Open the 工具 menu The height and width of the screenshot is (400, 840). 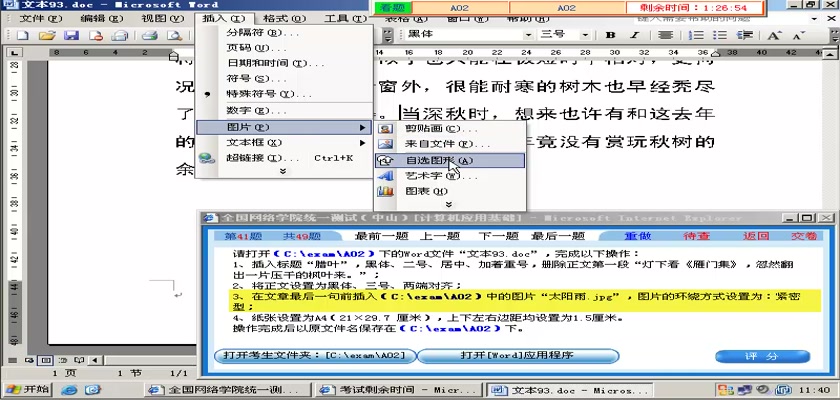pyautogui.click(x=346, y=19)
